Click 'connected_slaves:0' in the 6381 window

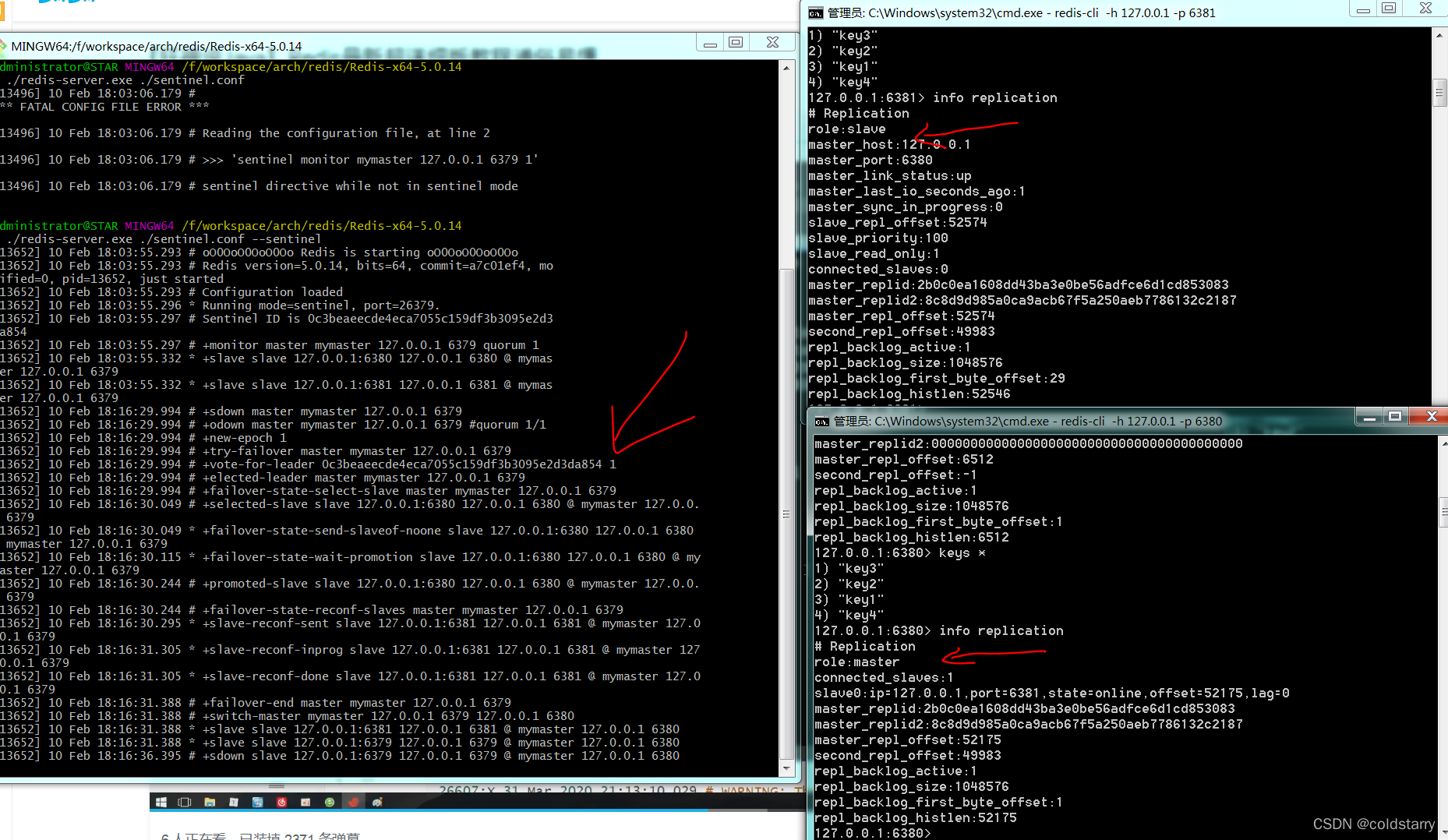(878, 270)
